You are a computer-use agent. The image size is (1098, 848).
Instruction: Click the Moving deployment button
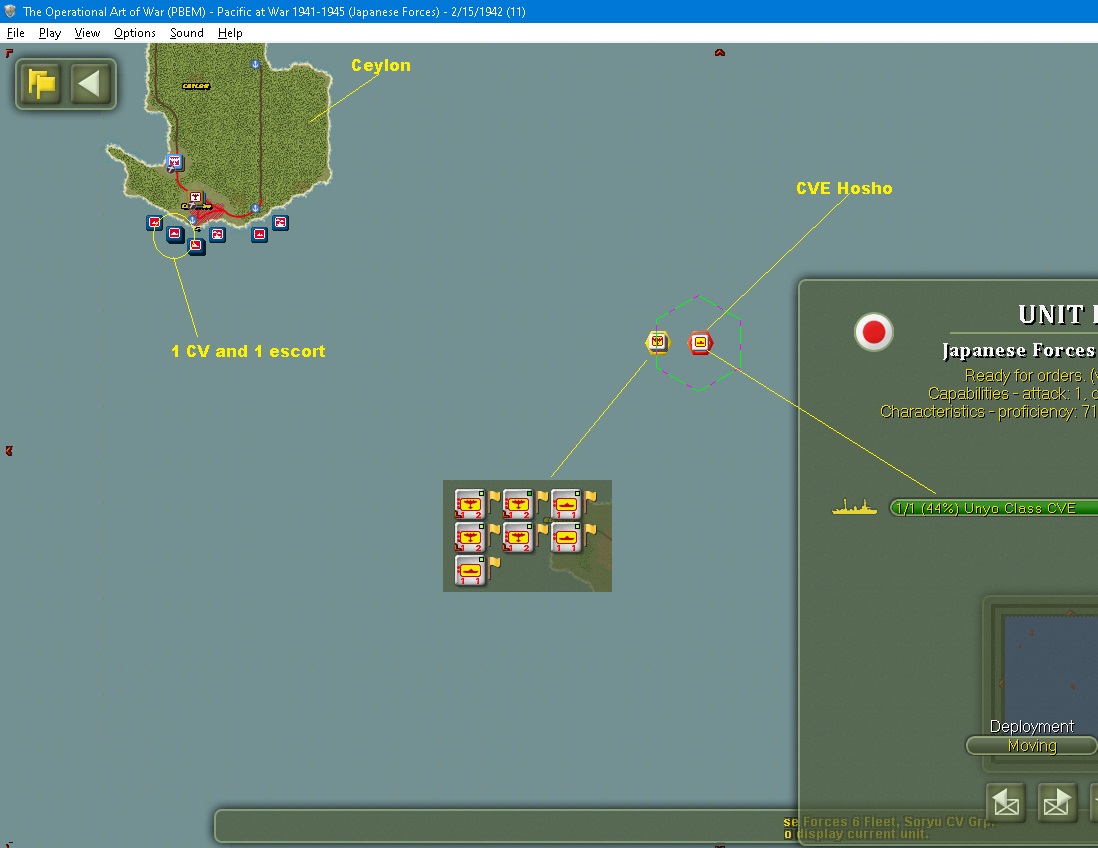click(1031, 746)
